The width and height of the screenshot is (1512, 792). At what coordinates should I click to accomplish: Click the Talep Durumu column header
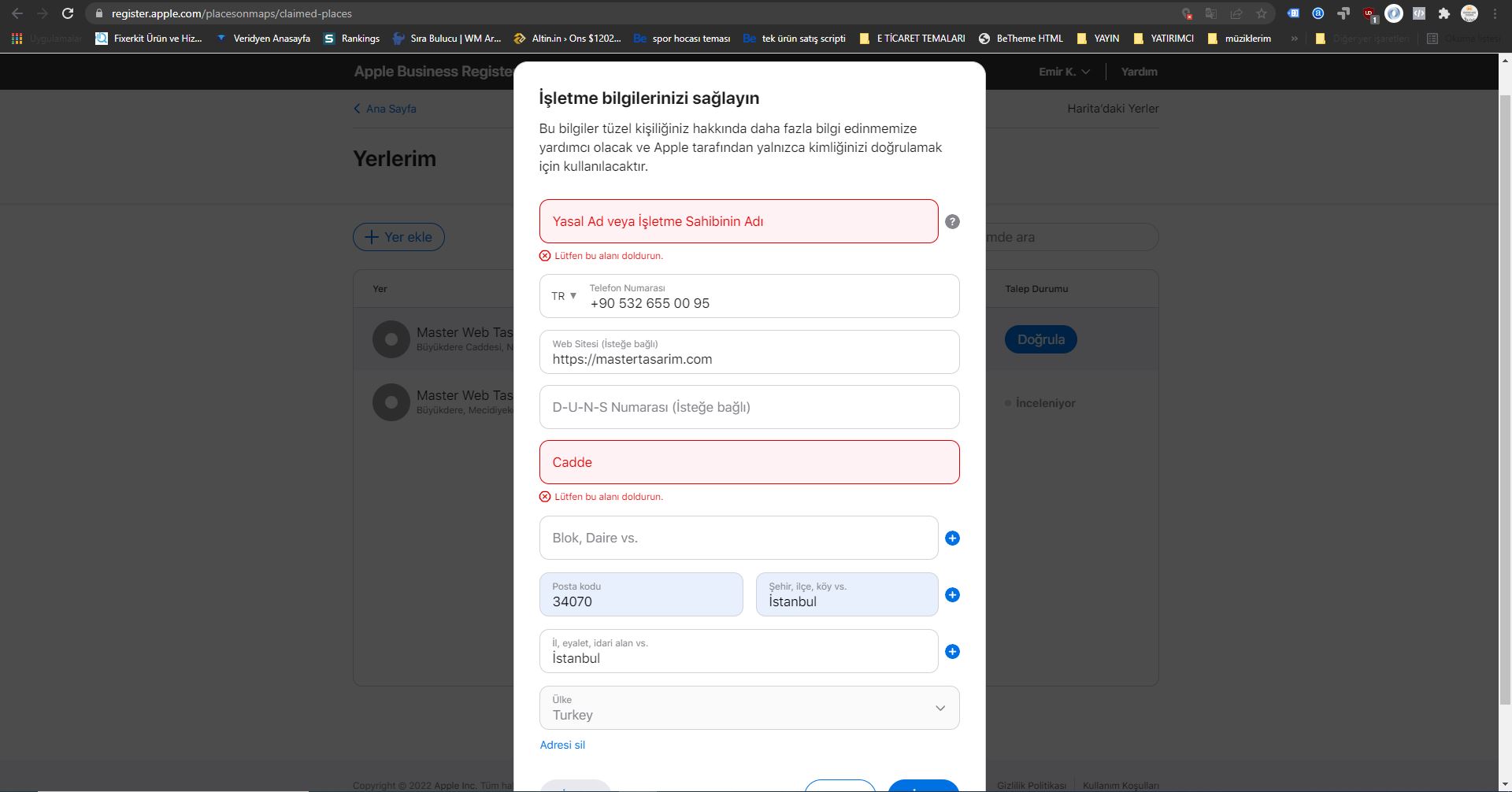coord(1036,289)
